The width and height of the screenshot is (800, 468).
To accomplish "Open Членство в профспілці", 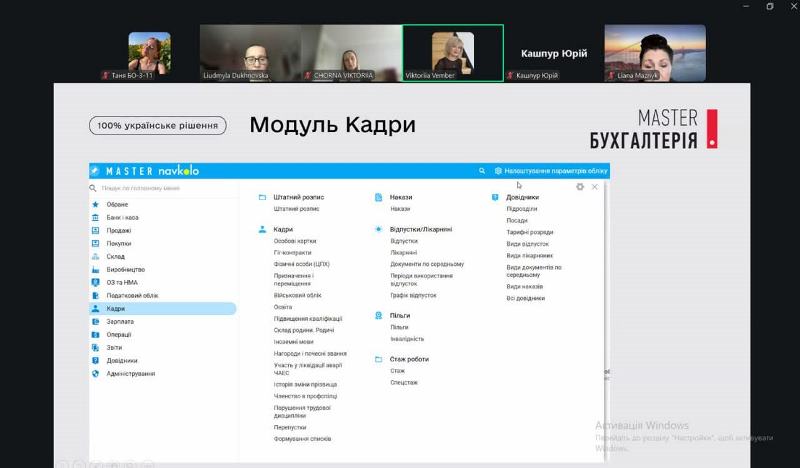I will (x=305, y=397).
